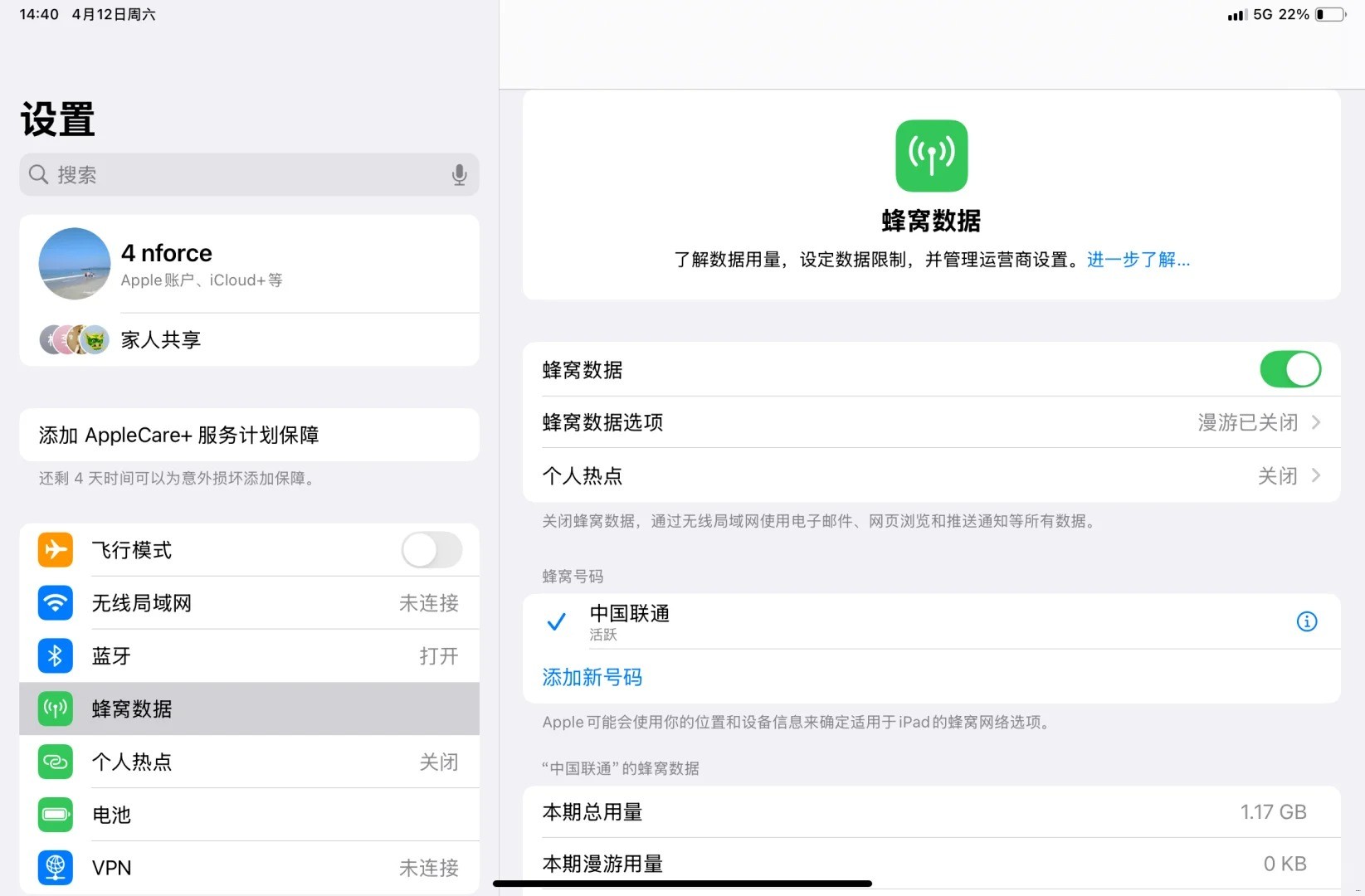Tap the battery icon beside 电池
Viewport: 1365px width, 896px height.
(x=55, y=814)
